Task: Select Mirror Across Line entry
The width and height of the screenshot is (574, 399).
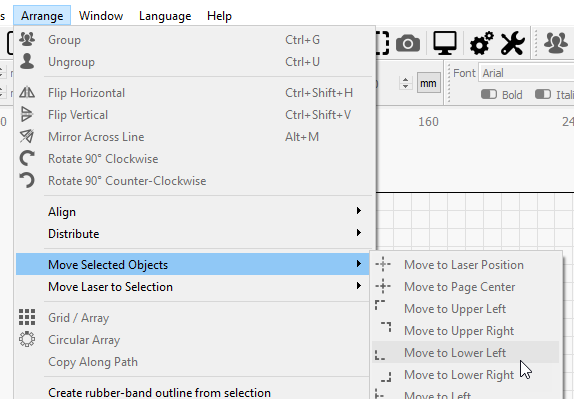Action: tap(195, 137)
